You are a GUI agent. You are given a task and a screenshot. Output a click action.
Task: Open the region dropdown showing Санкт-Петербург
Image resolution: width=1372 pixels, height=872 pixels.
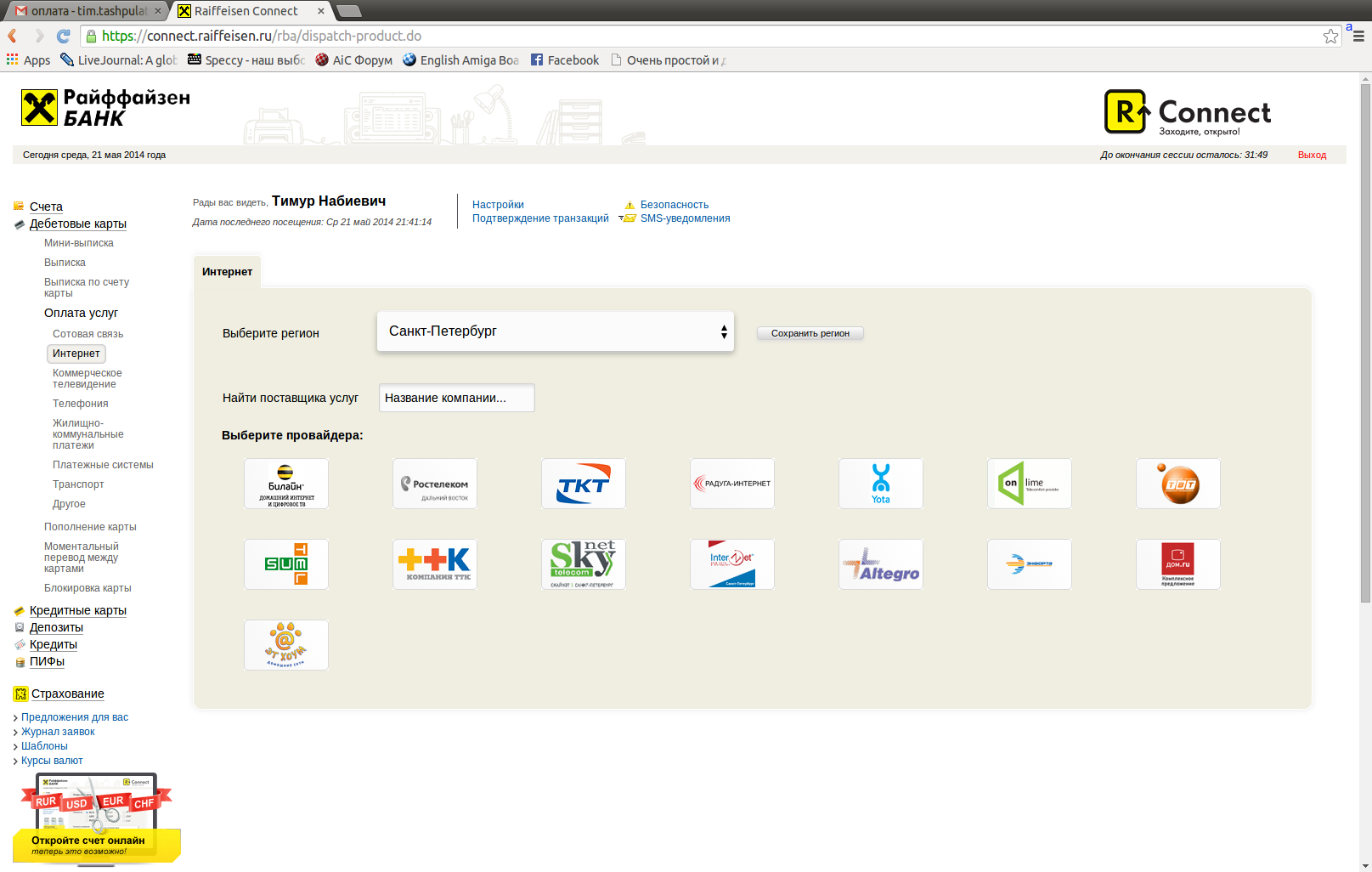click(x=556, y=331)
